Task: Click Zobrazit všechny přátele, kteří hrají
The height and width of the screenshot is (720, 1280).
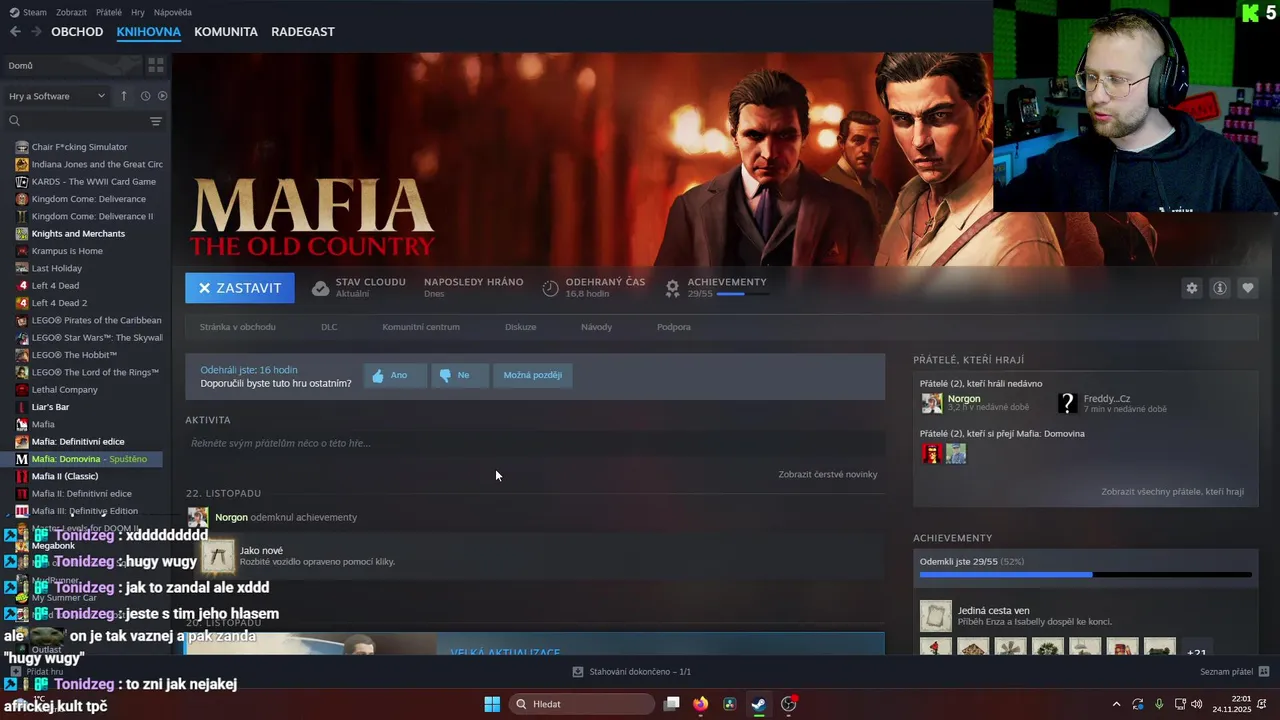Action: click(x=1173, y=492)
